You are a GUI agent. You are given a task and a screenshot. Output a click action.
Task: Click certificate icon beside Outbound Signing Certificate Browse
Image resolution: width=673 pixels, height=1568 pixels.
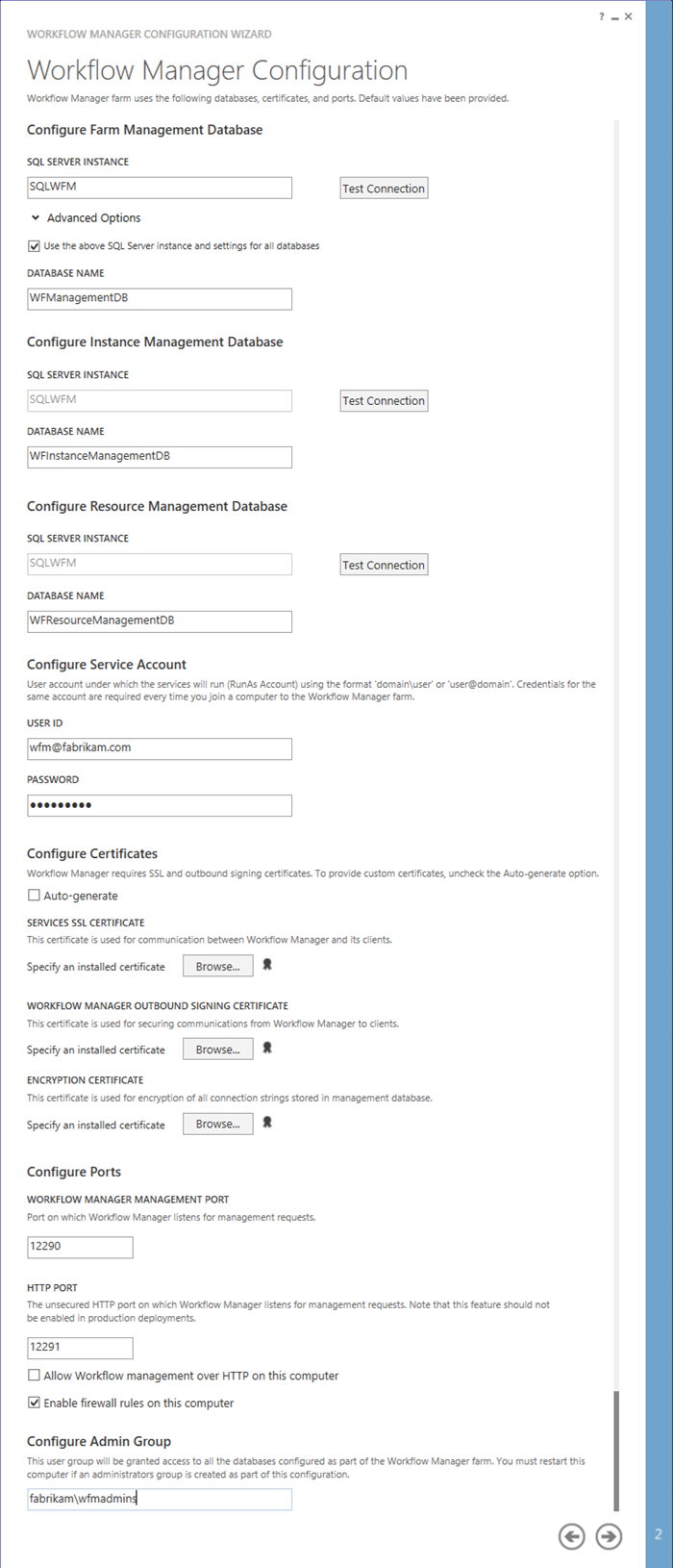[267, 1049]
